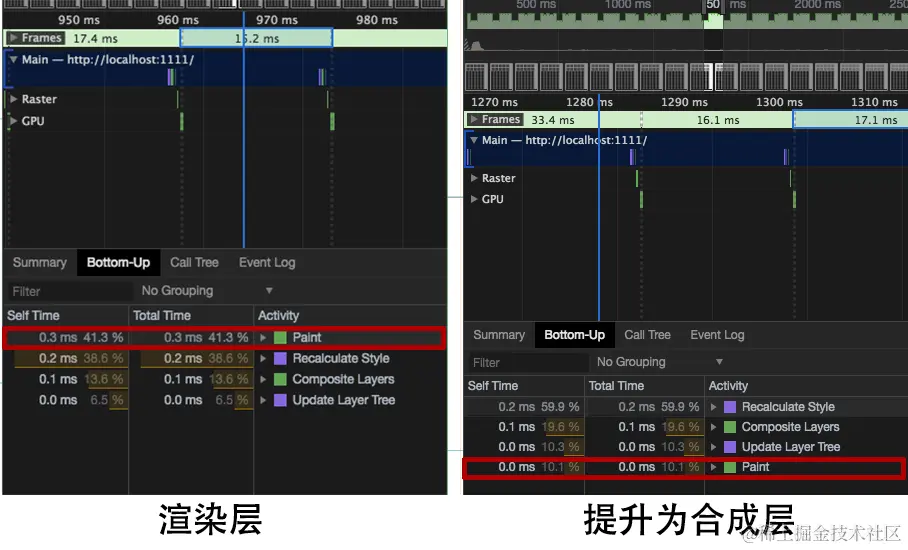Click the 1290 ms ruler label in right panel
The image size is (908, 550).
(x=684, y=102)
